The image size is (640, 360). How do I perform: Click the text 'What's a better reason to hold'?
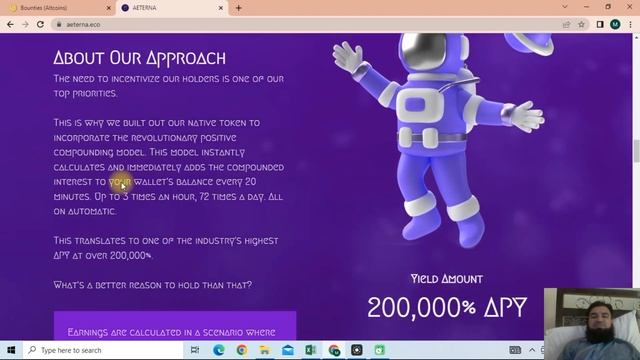(x=153, y=285)
